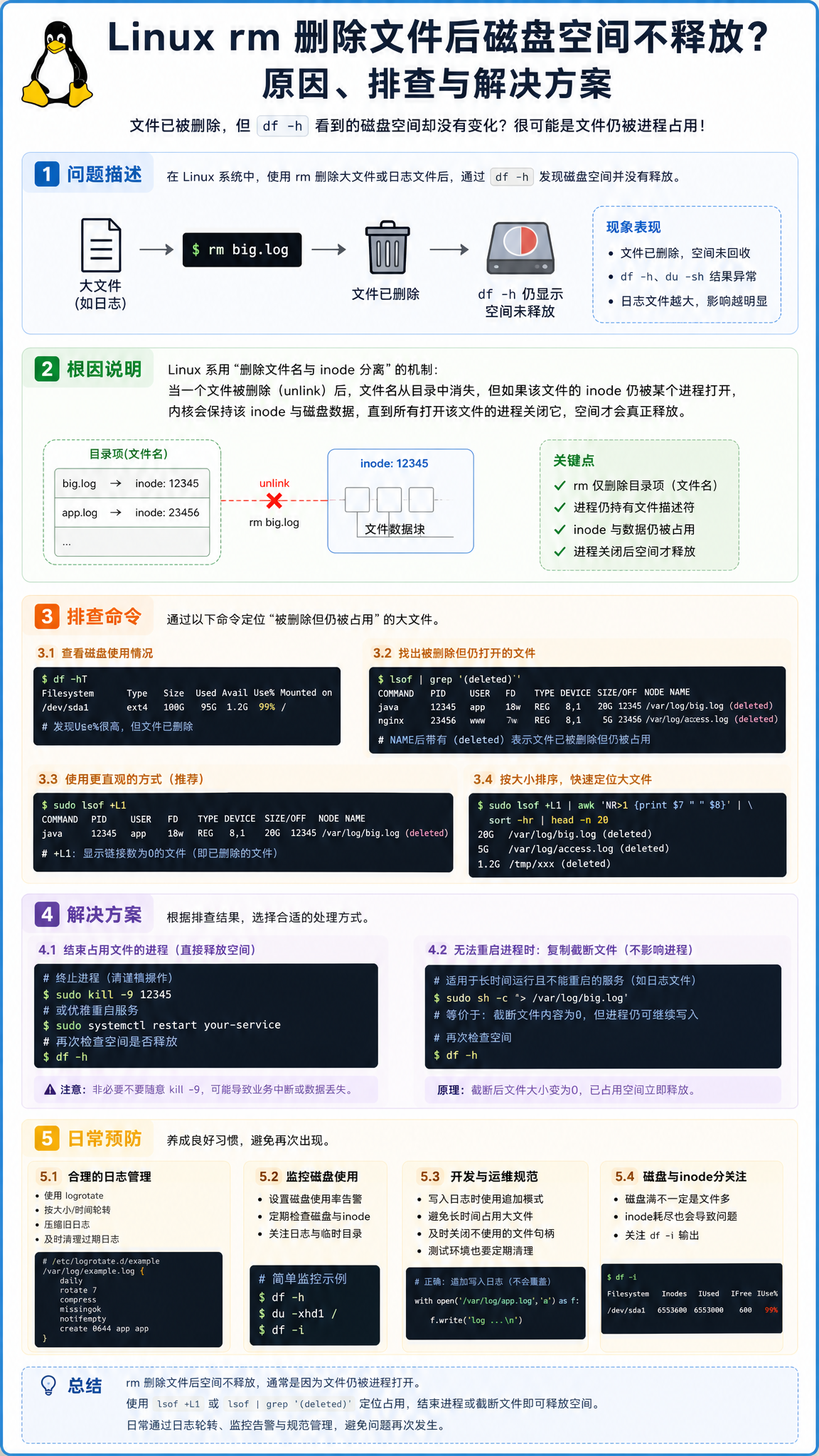This screenshot has width=819, height=1456.
Task: Click the '$ du -xhd1 /' command line
Action: pos(298,1314)
